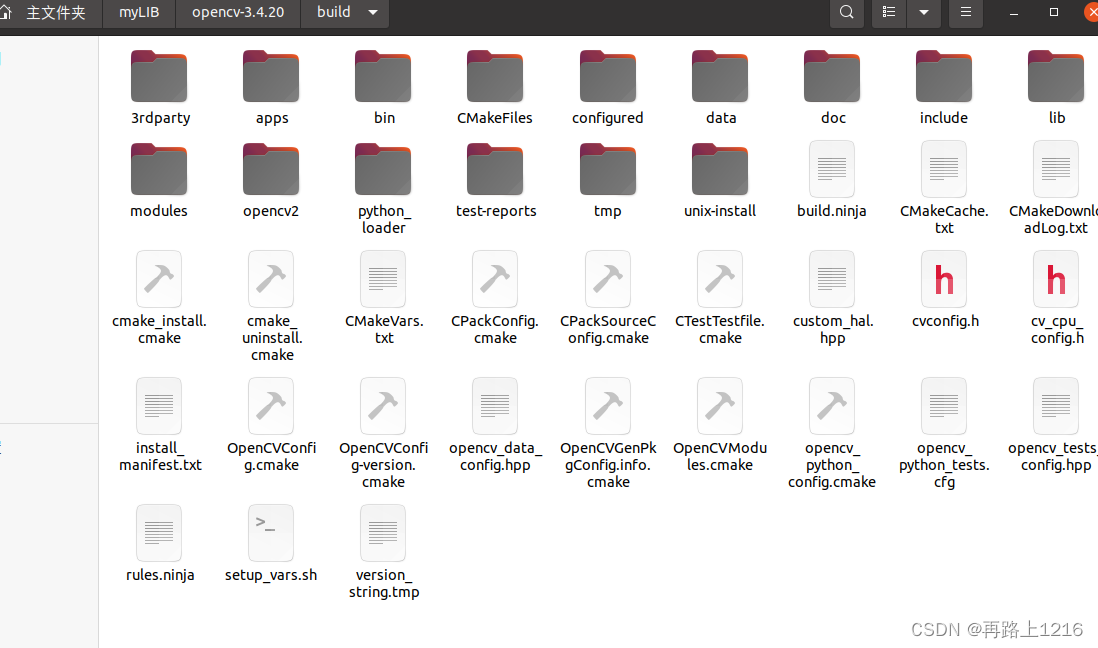
Task: Click the cmake_install.cmake file icon
Action: (159, 279)
